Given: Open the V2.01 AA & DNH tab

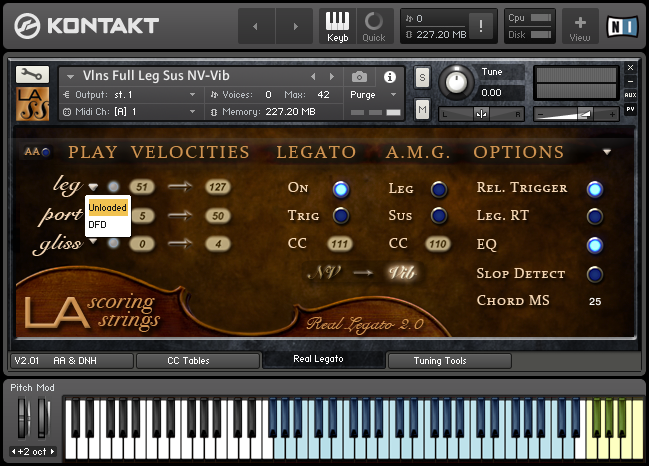Looking at the screenshot, I should click(x=72, y=361).
